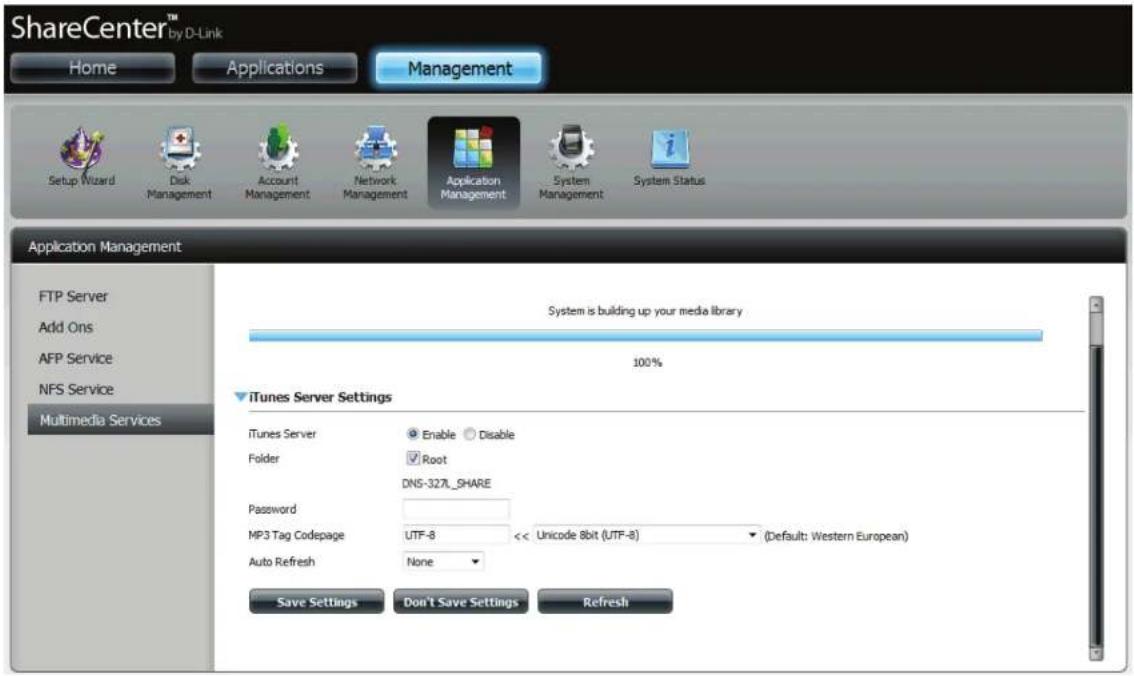The image size is (1134, 676).
Task: Open FTP Server in sidebar
Action: tap(73, 296)
